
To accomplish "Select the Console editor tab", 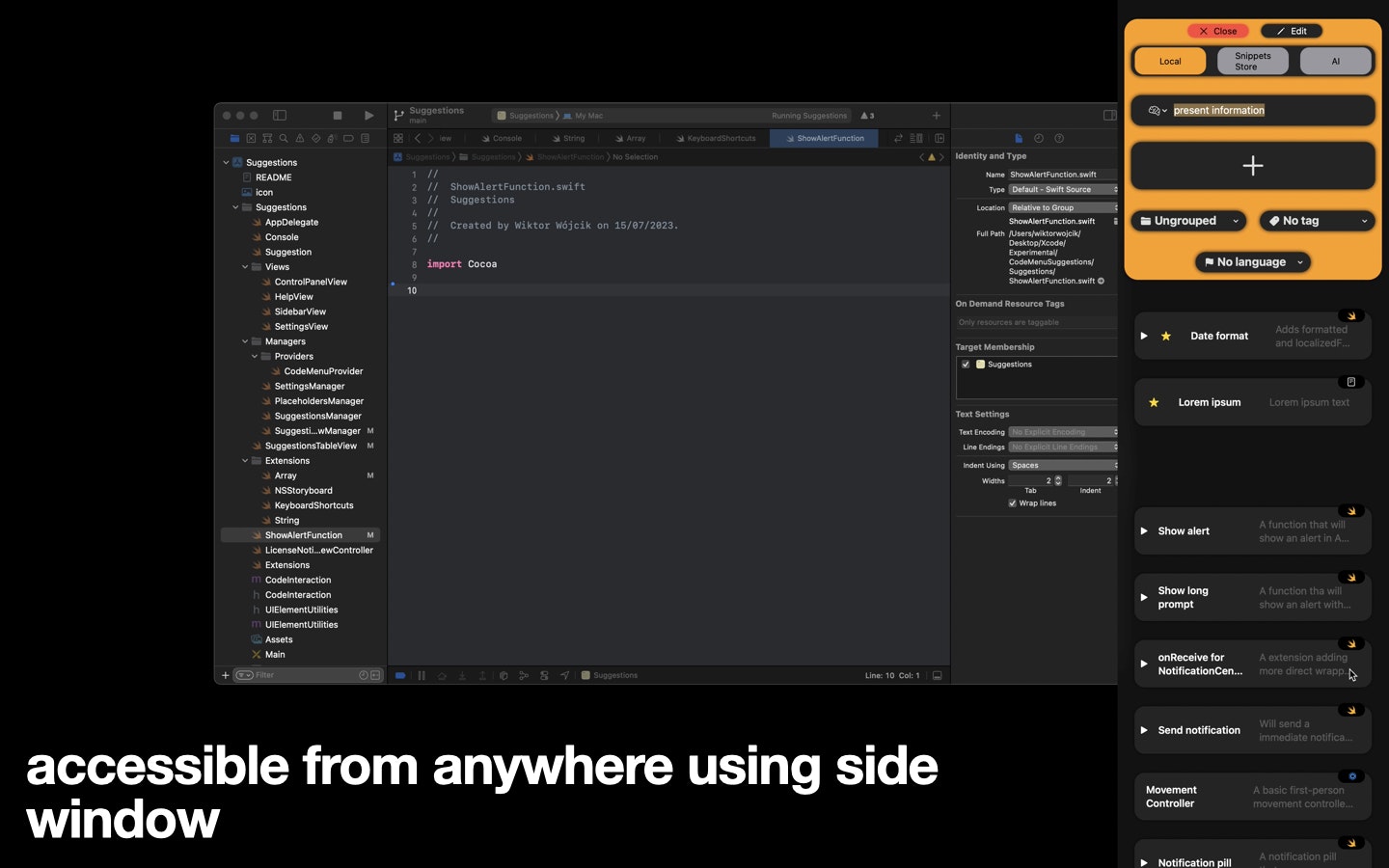I will coord(502,139).
